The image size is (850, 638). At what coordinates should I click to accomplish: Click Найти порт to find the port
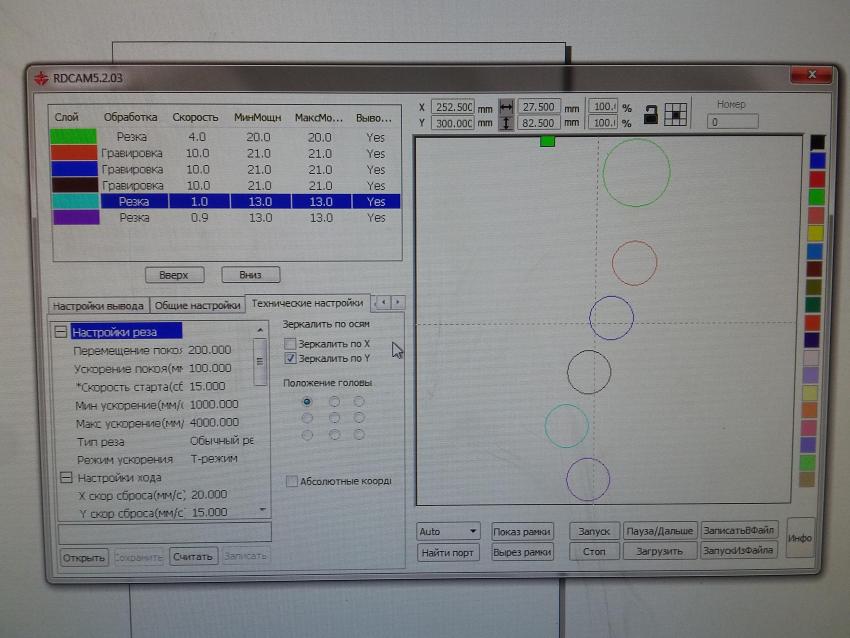tap(449, 552)
